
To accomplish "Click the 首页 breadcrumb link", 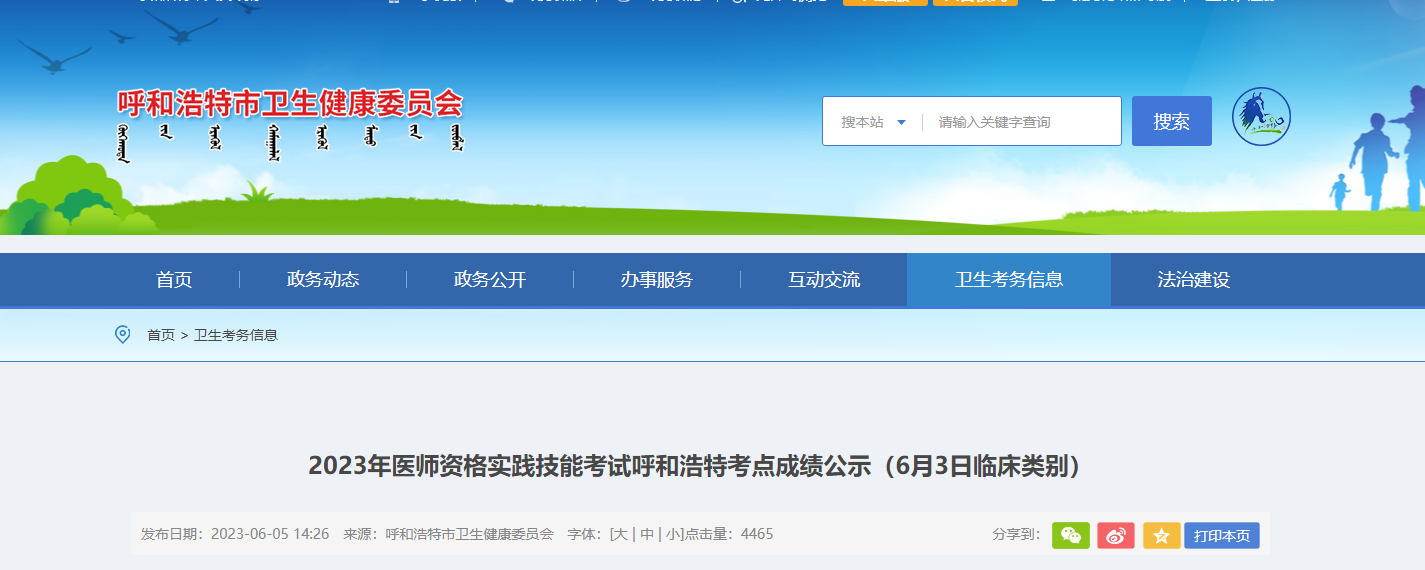I will [x=161, y=335].
